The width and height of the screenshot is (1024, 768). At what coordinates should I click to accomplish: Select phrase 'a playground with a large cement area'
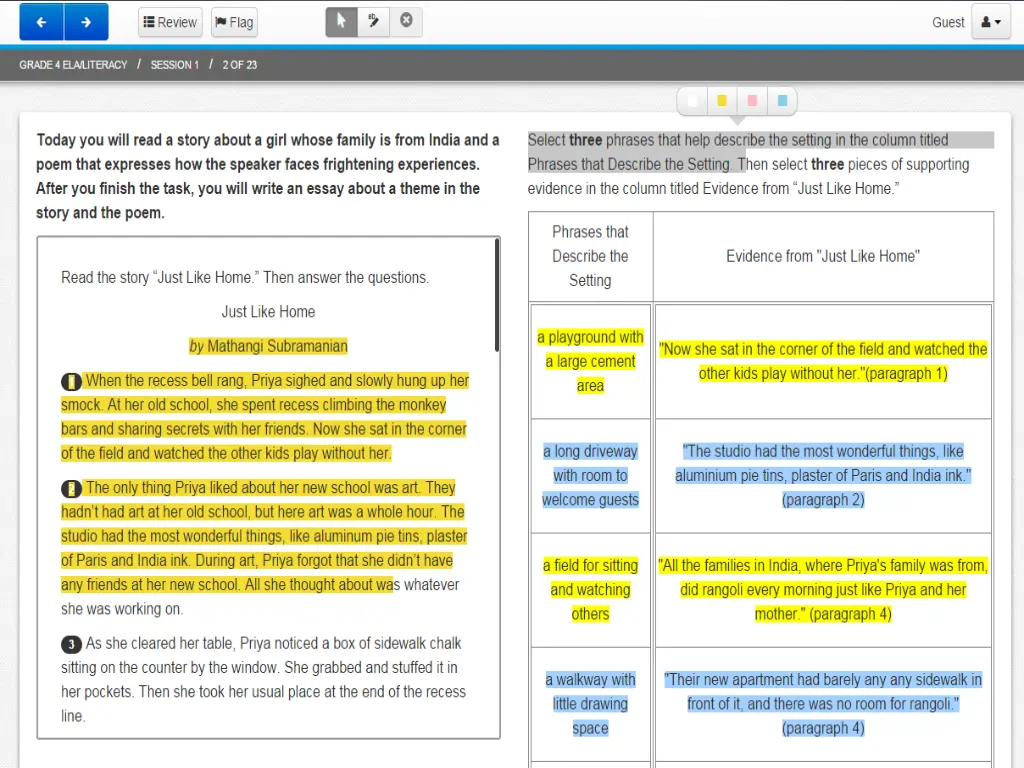pyautogui.click(x=590, y=361)
